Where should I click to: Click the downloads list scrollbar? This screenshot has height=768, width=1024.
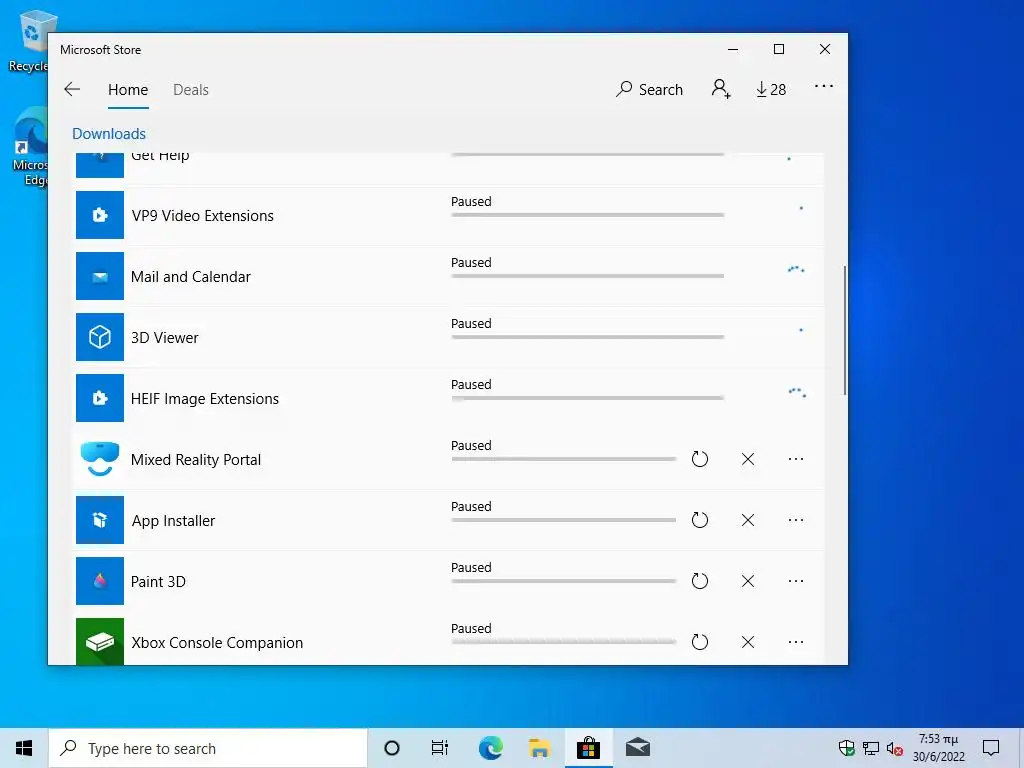[x=844, y=330]
